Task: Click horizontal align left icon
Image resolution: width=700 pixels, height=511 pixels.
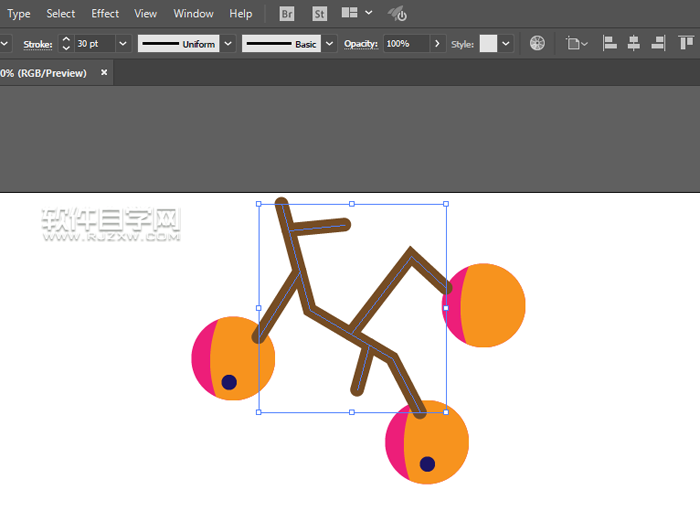Action: [609, 44]
